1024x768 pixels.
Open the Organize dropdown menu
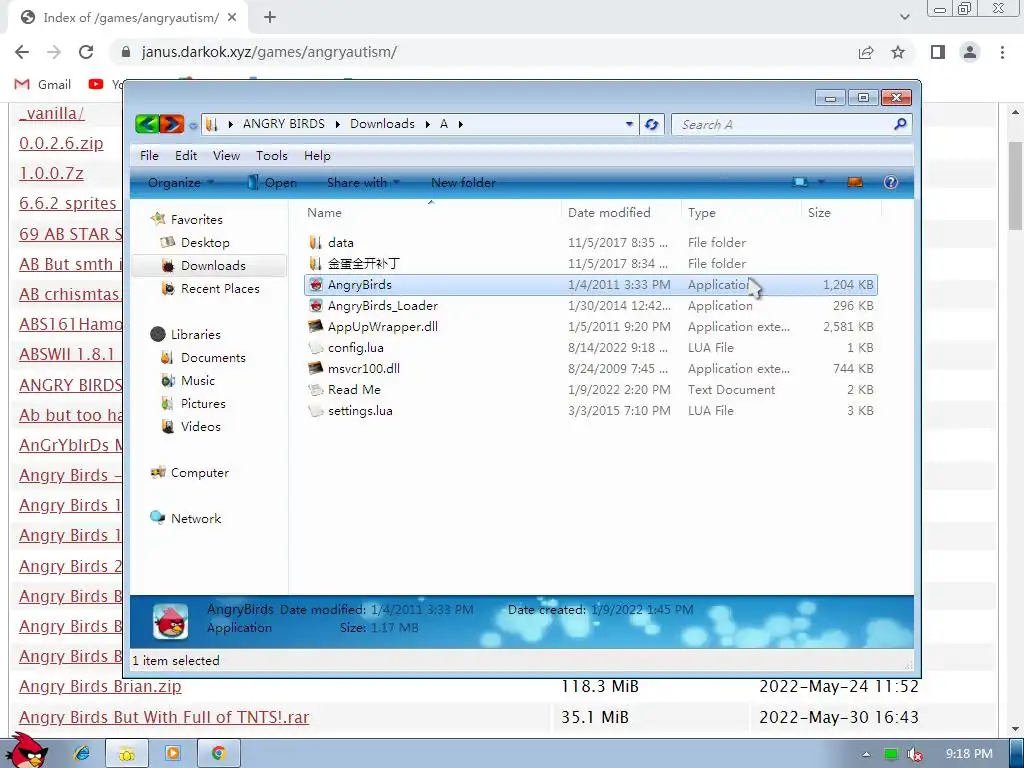[181, 183]
